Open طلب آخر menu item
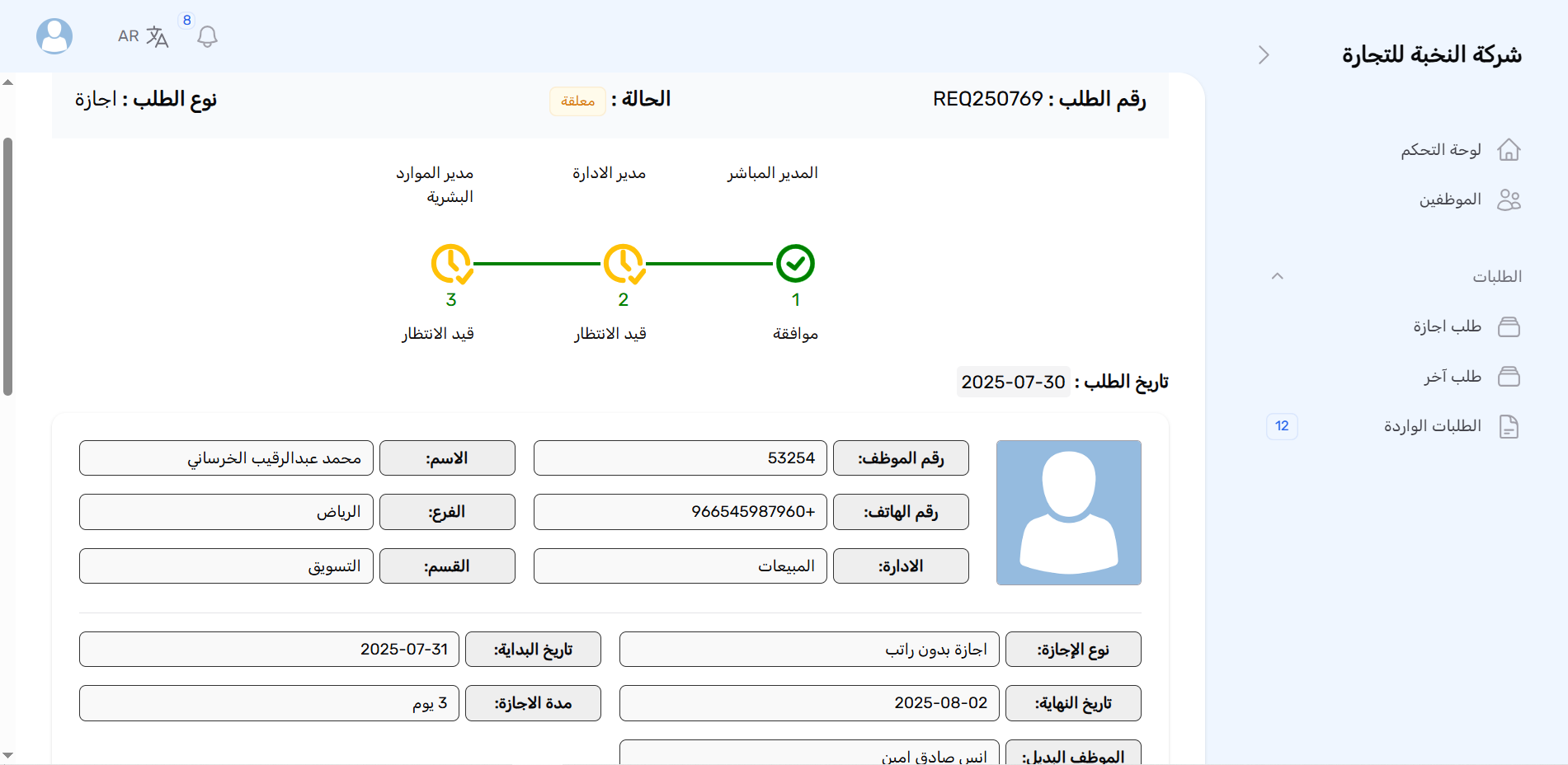This screenshot has width=1568, height=765. [x=1452, y=377]
